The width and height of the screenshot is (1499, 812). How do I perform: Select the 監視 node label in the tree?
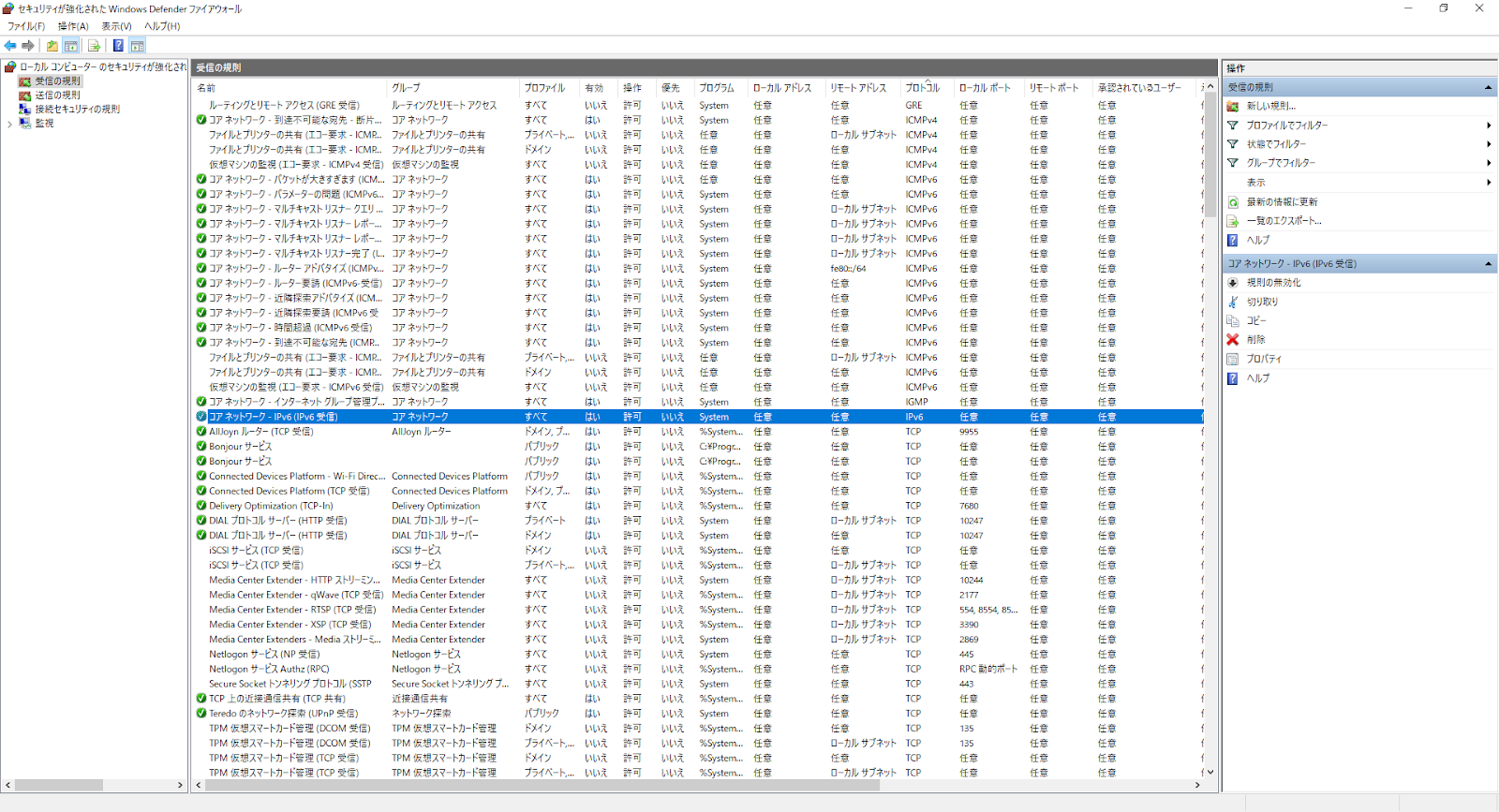[x=44, y=123]
